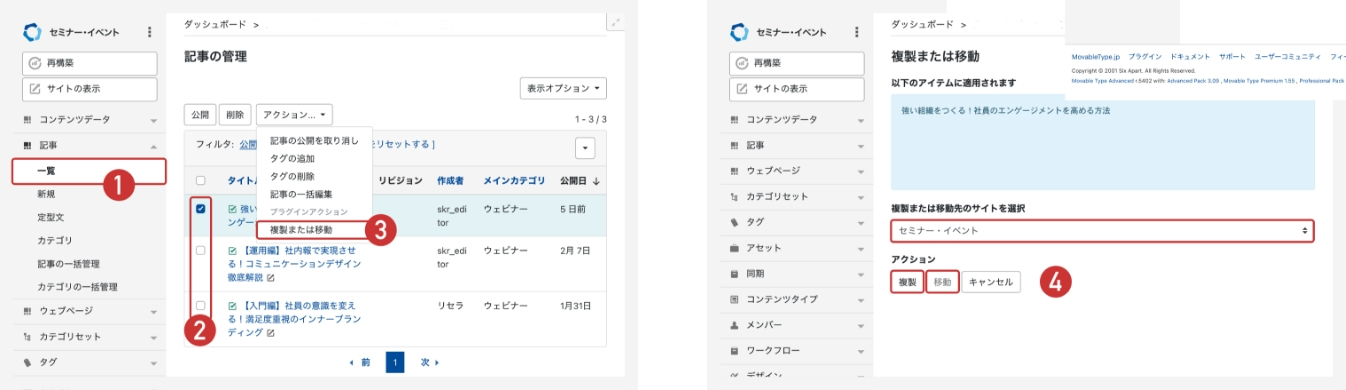Choose 複製または移動 from action menu
Screen dimensions: 1346x390
click(314, 230)
